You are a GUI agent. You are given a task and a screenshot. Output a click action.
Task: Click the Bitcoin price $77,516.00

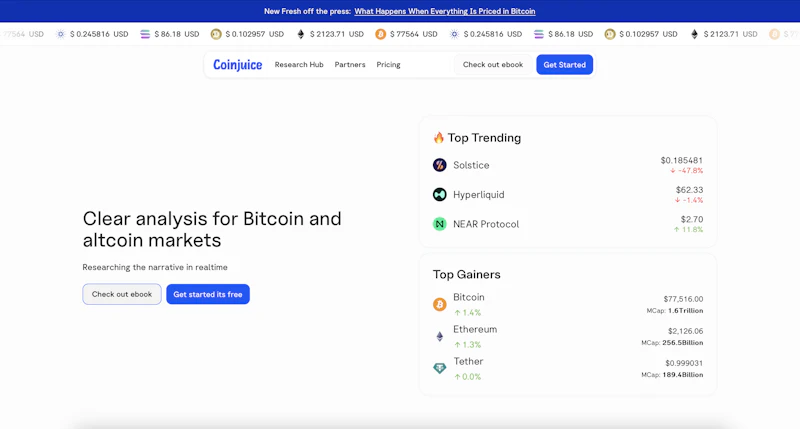pyautogui.click(x=683, y=299)
